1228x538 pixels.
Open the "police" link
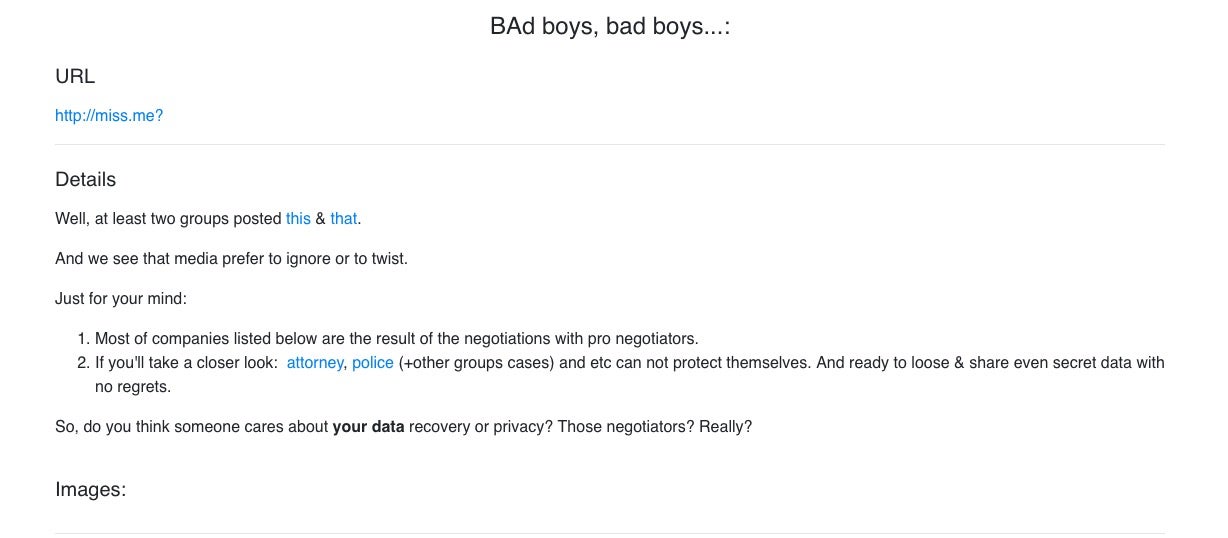pyautogui.click(x=372, y=363)
